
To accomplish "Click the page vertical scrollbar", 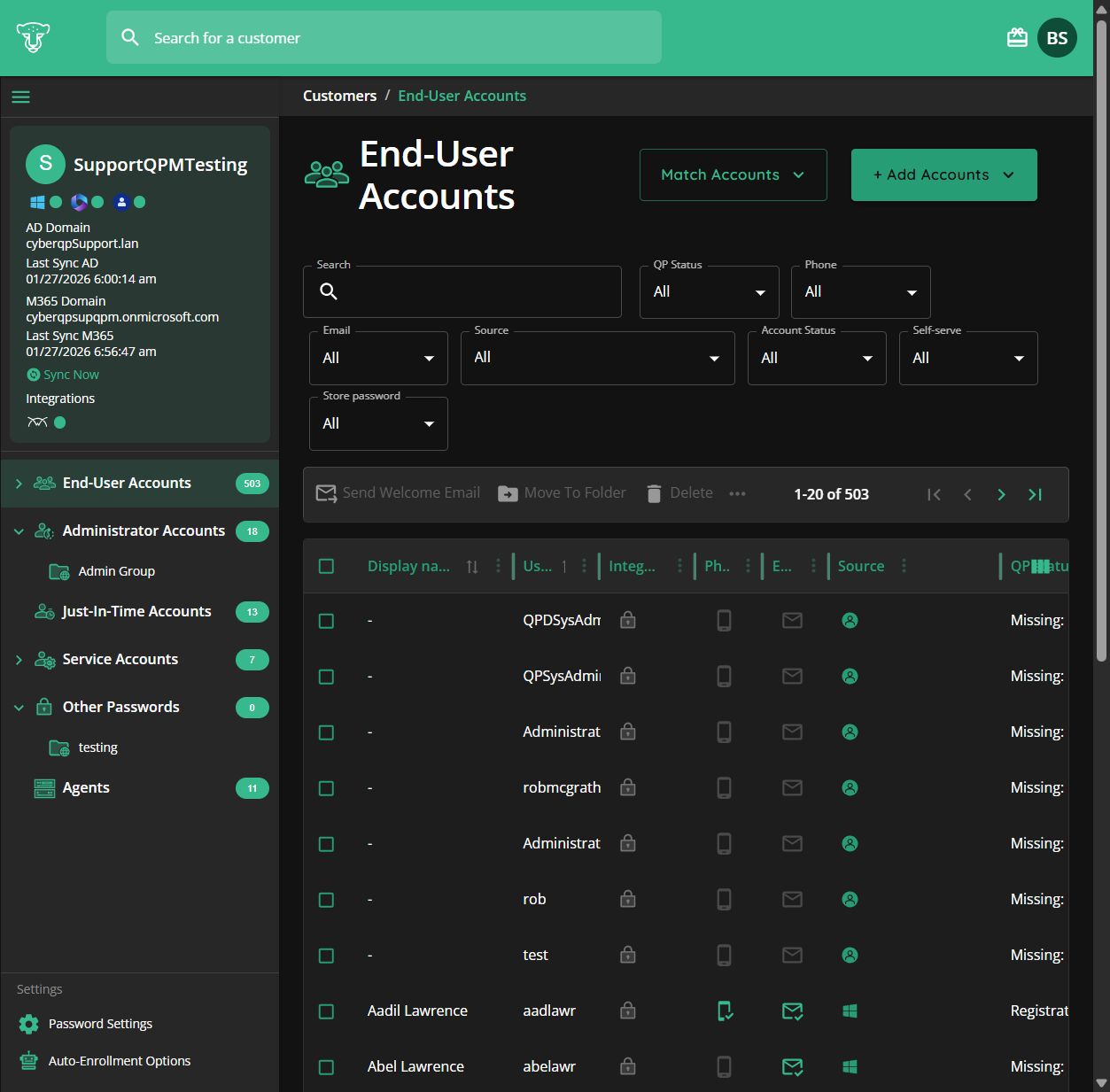I will pos(1101,341).
